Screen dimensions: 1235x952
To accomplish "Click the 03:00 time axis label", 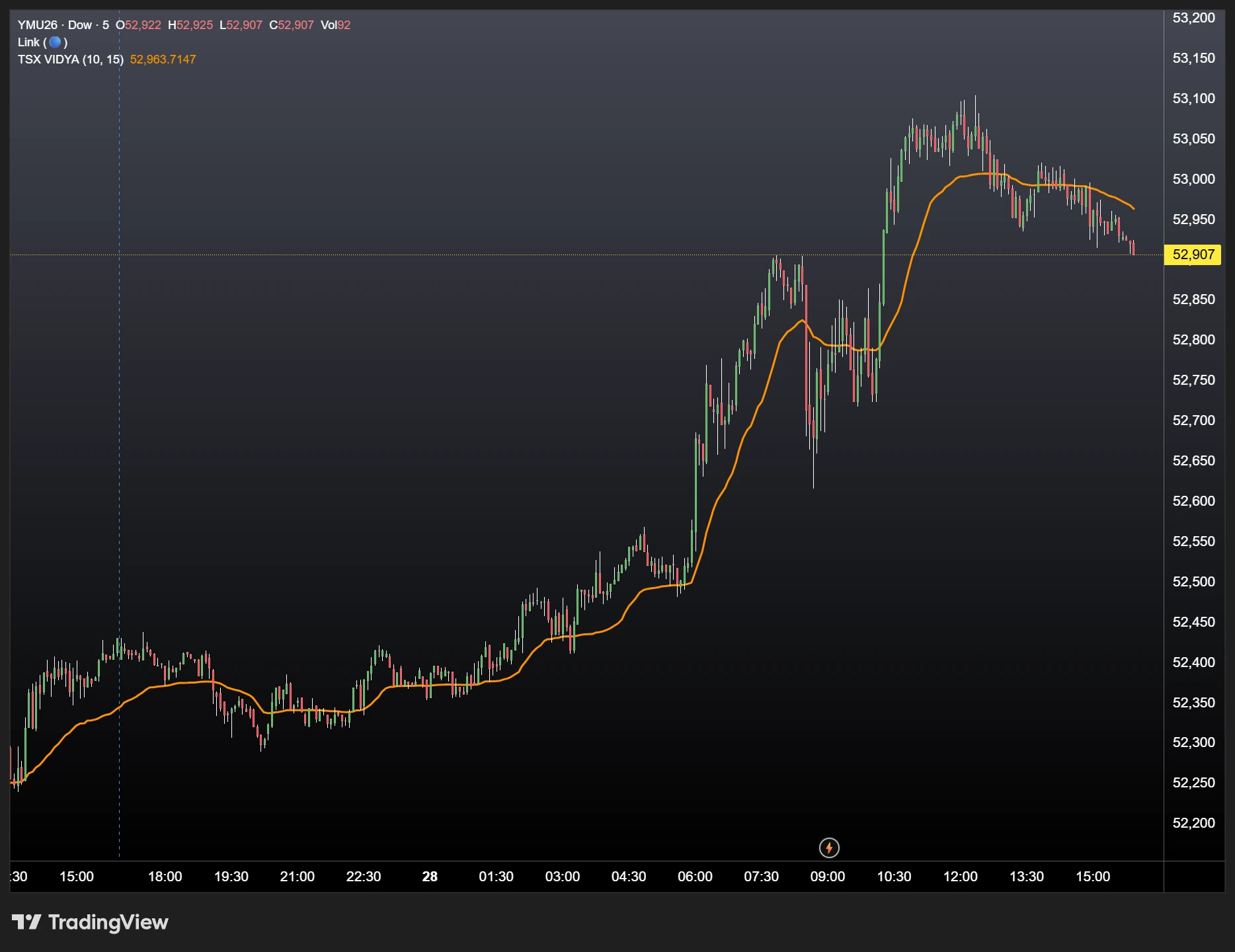I will point(563,877).
